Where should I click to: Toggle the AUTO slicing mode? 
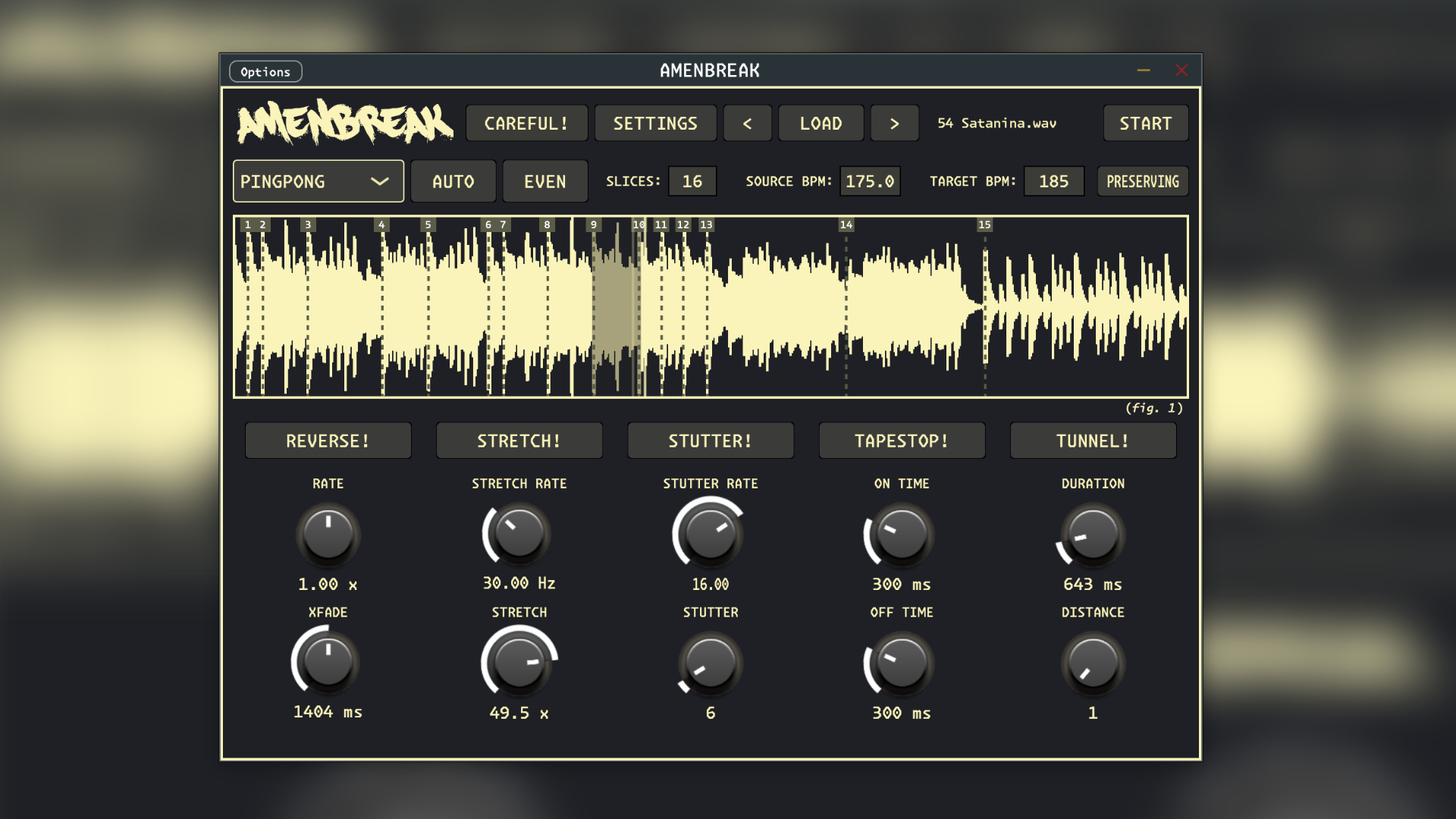[x=453, y=182]
